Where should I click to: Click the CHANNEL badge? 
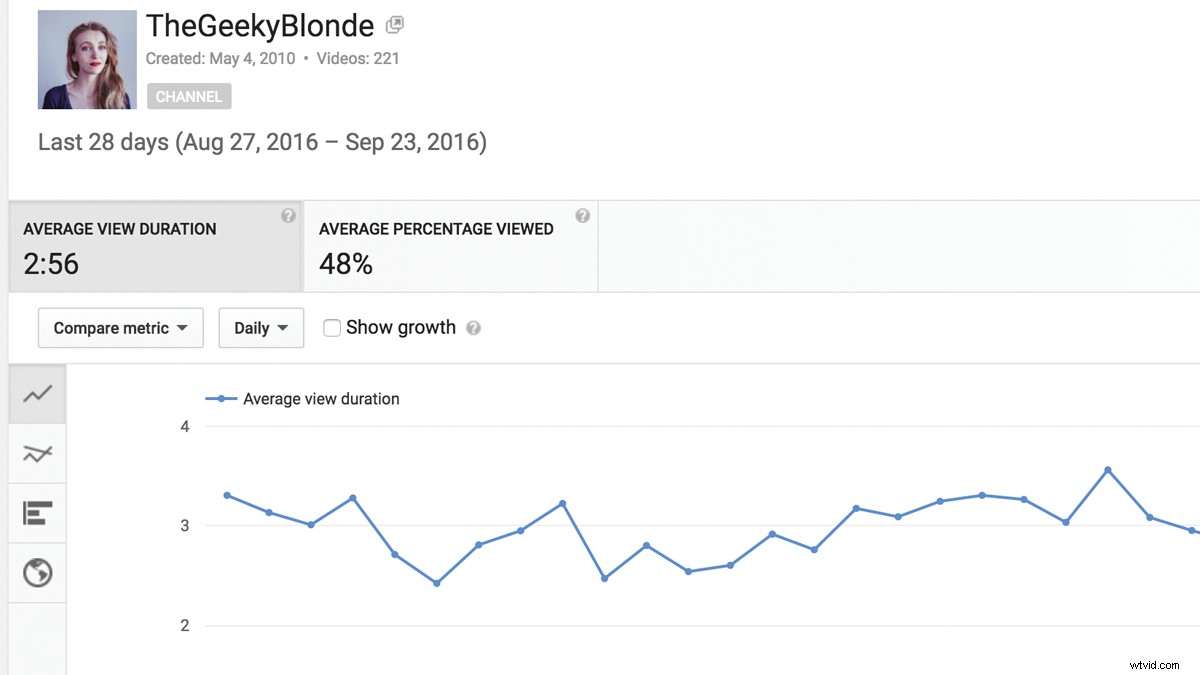coord(188,96)
